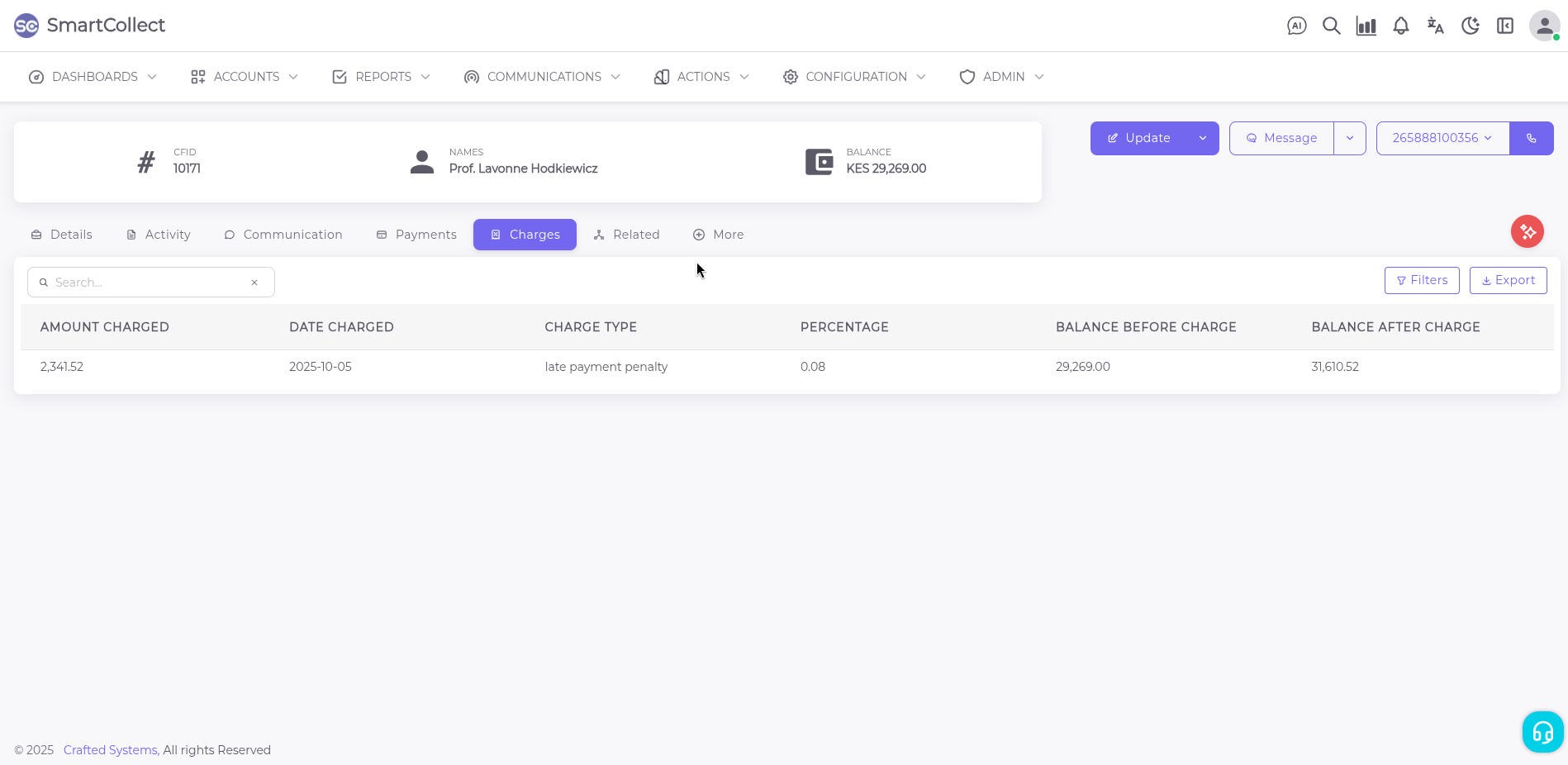Export the charges table
This screenshot has height=765, width=1568.
click(x=1508, y=280)
